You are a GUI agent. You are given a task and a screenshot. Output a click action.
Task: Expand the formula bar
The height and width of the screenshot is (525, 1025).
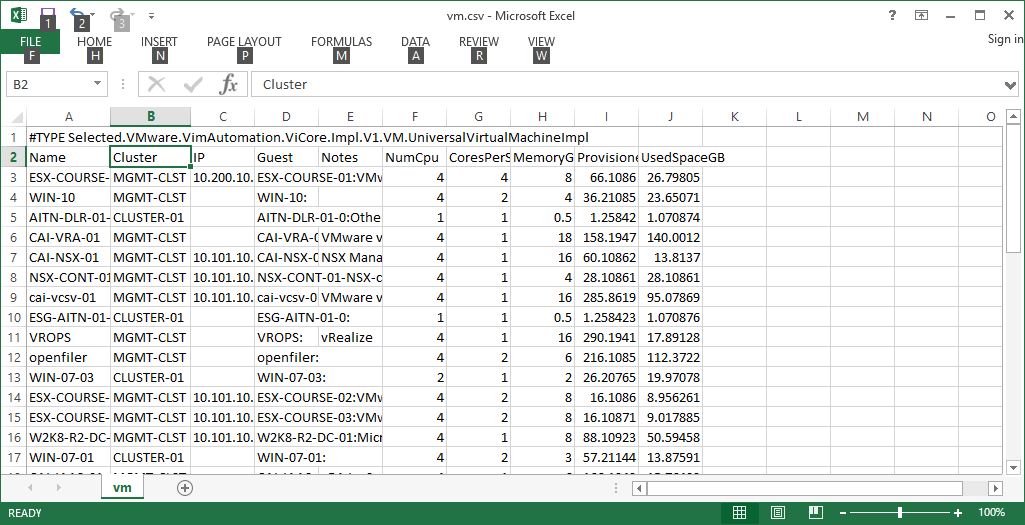(1010, 85)
